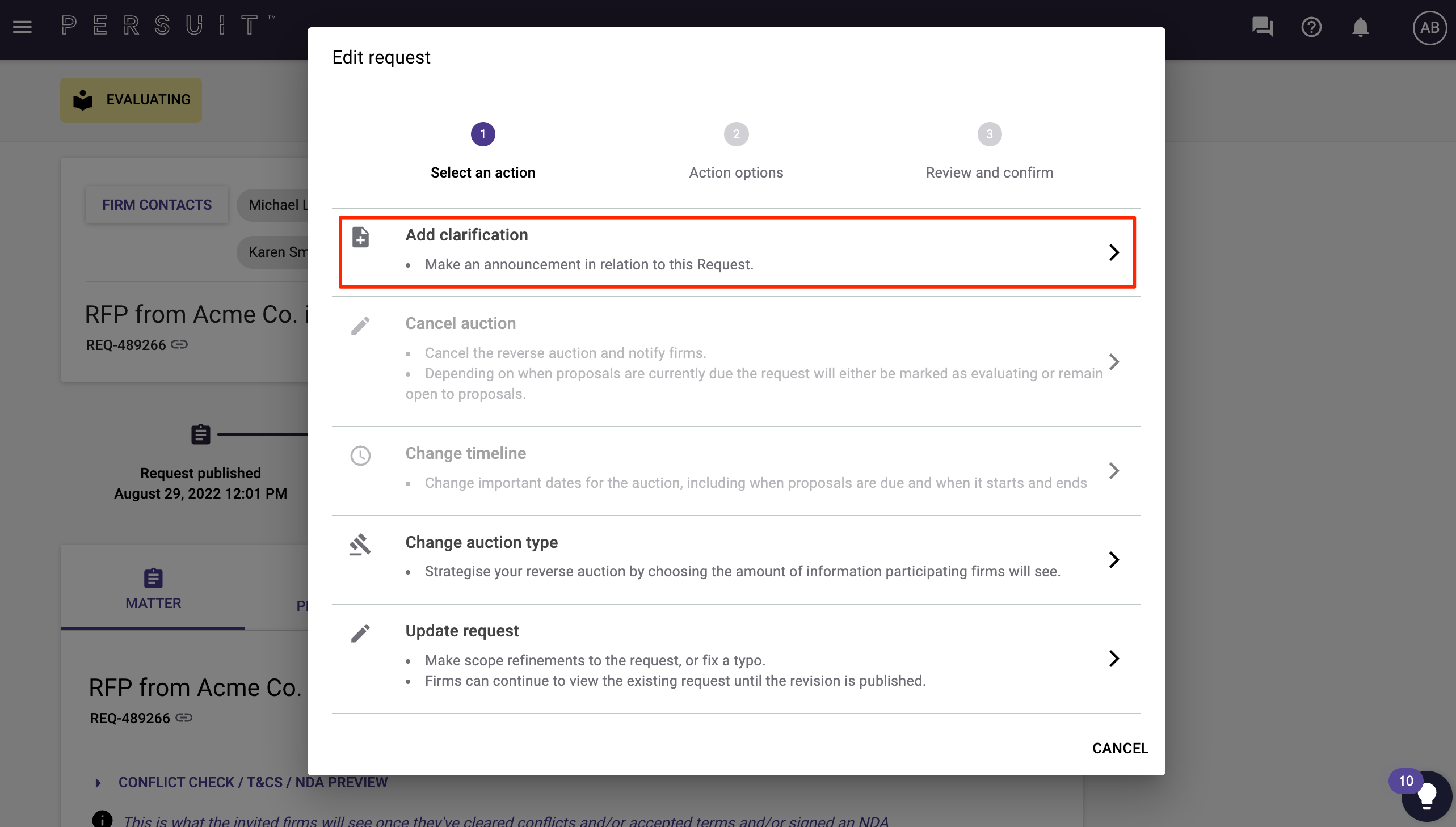The width and height of the screenshot is (1456, 827).
Task: Open the help question mark icon
Action: 1311,27
